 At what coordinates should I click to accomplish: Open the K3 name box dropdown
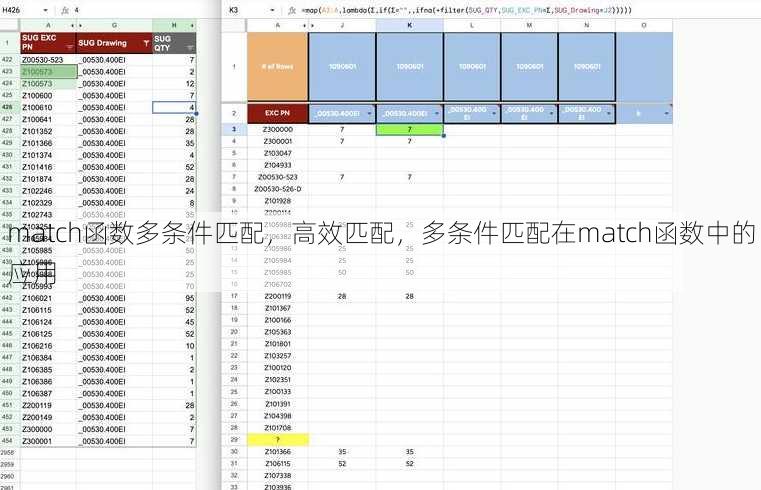click(272, 10)
